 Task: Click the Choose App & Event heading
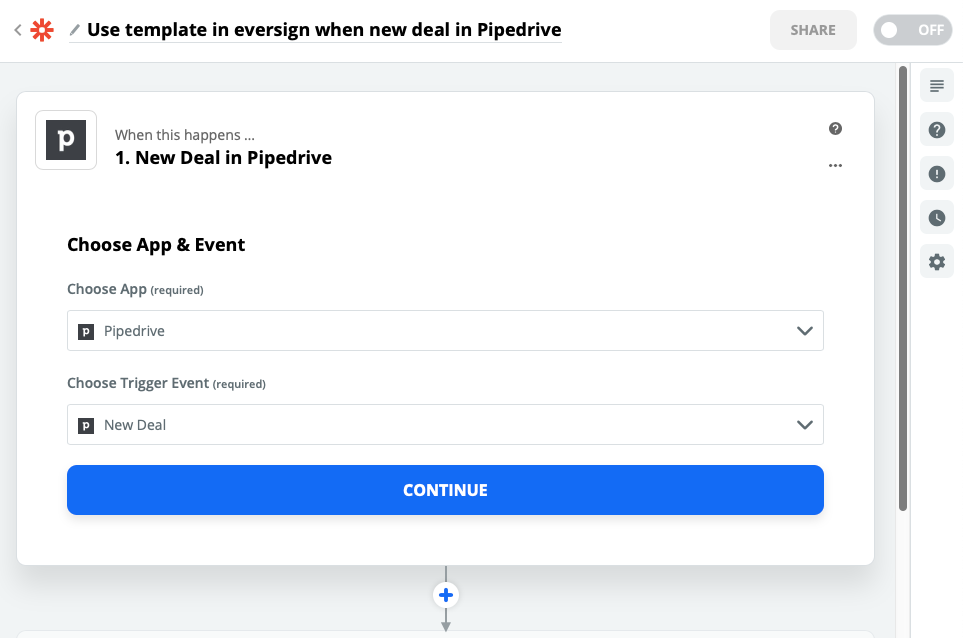pyautogui.click(x=156, y=245)
